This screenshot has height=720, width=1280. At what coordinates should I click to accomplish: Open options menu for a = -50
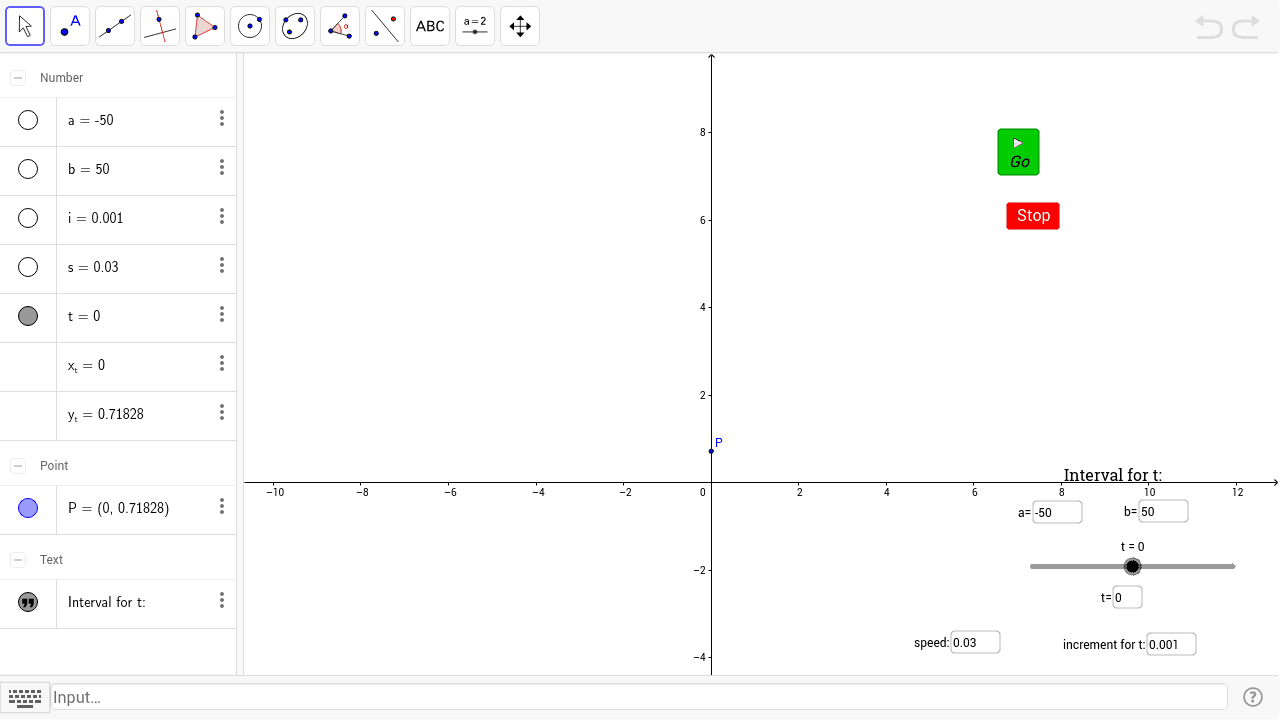(222, 119)
